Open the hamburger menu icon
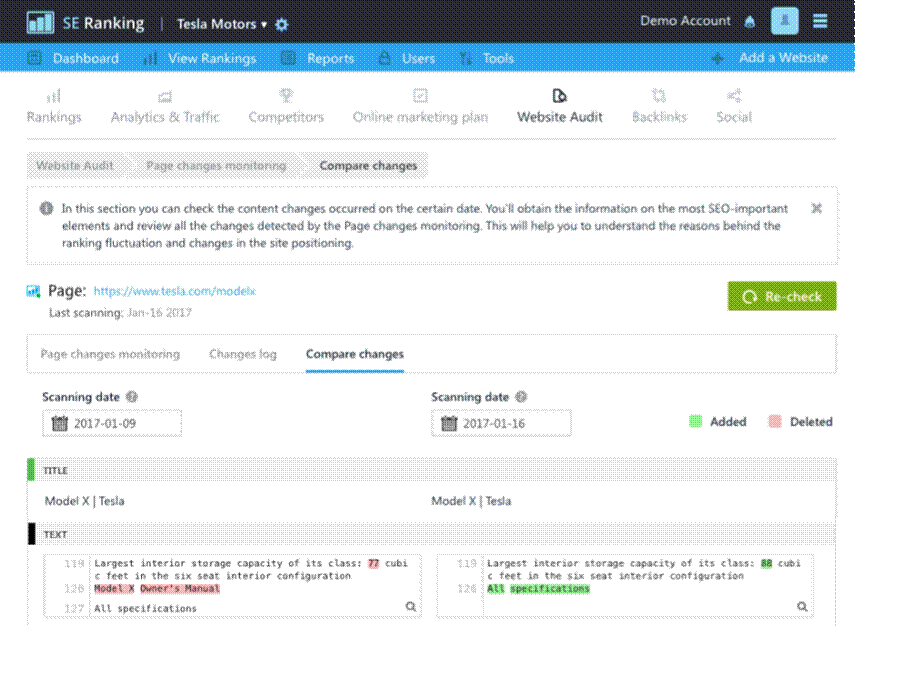The width and height of the screenshot is (903, 676). click(x=820, y=21)
